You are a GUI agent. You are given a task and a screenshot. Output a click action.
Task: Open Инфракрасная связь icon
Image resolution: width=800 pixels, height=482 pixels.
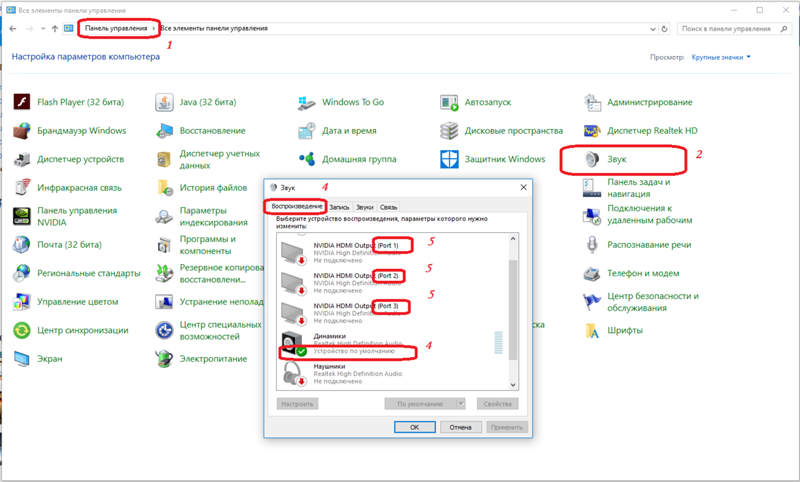coord(21,188)
